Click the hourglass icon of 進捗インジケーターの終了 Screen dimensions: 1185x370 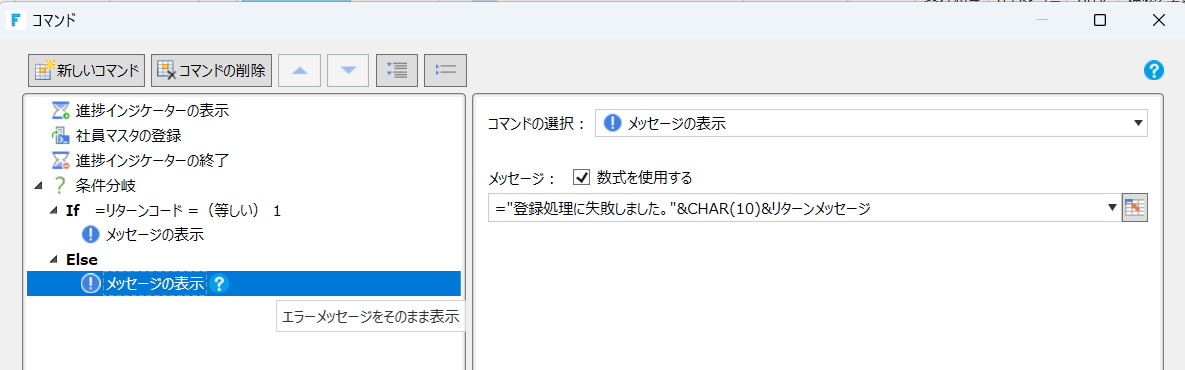(x=60, y=161)
